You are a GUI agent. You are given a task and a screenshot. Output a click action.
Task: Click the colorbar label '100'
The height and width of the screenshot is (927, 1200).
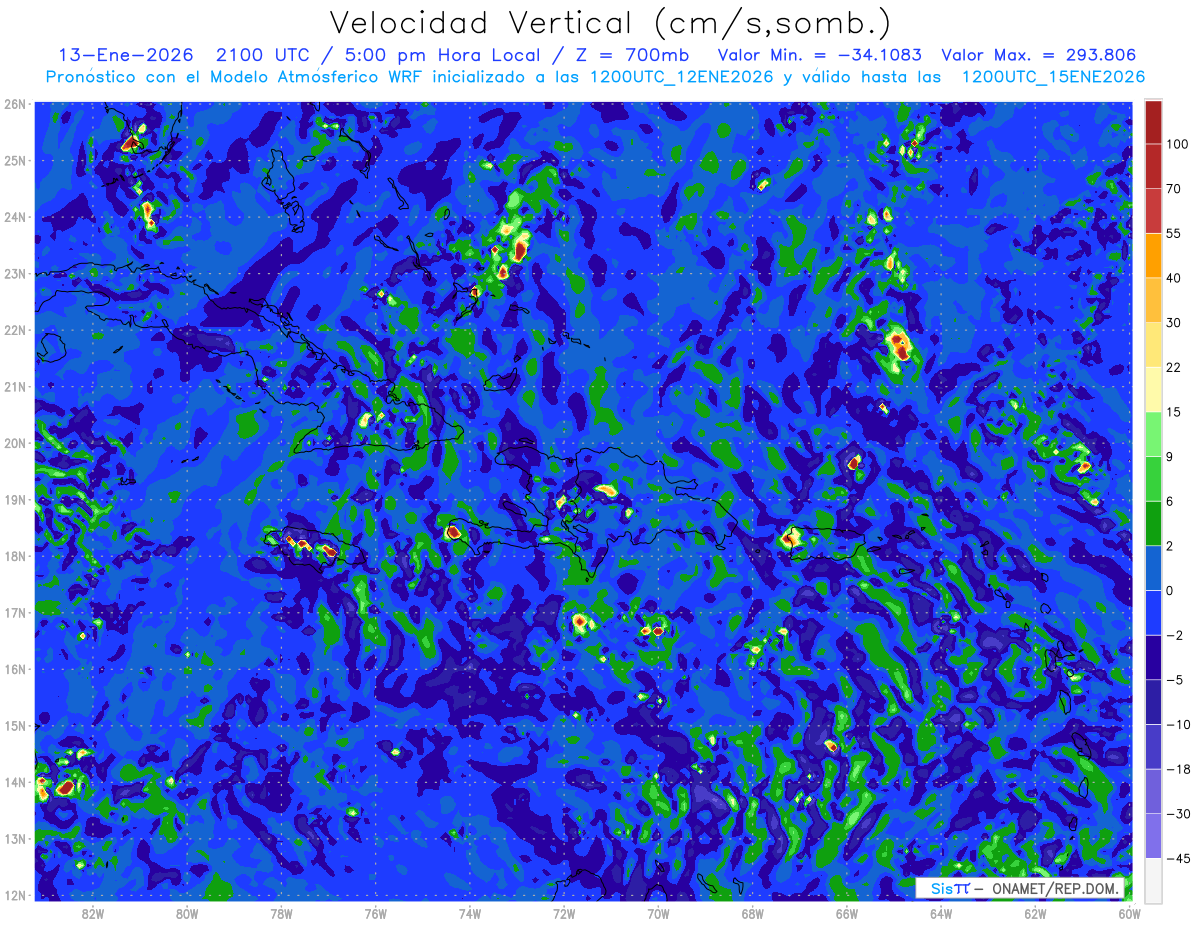point(1177,144)
